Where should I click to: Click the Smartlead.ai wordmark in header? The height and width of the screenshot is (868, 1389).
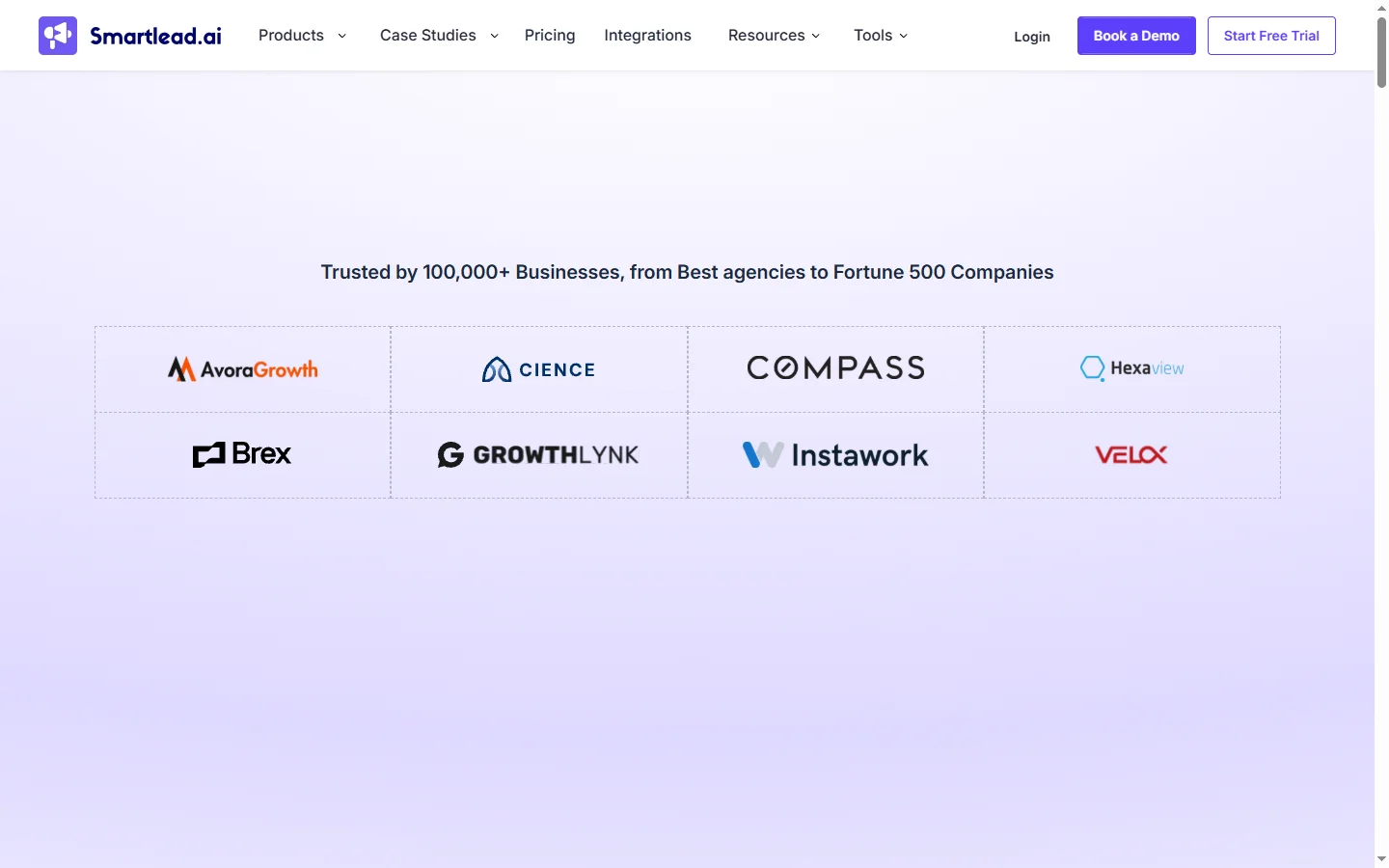155,36
